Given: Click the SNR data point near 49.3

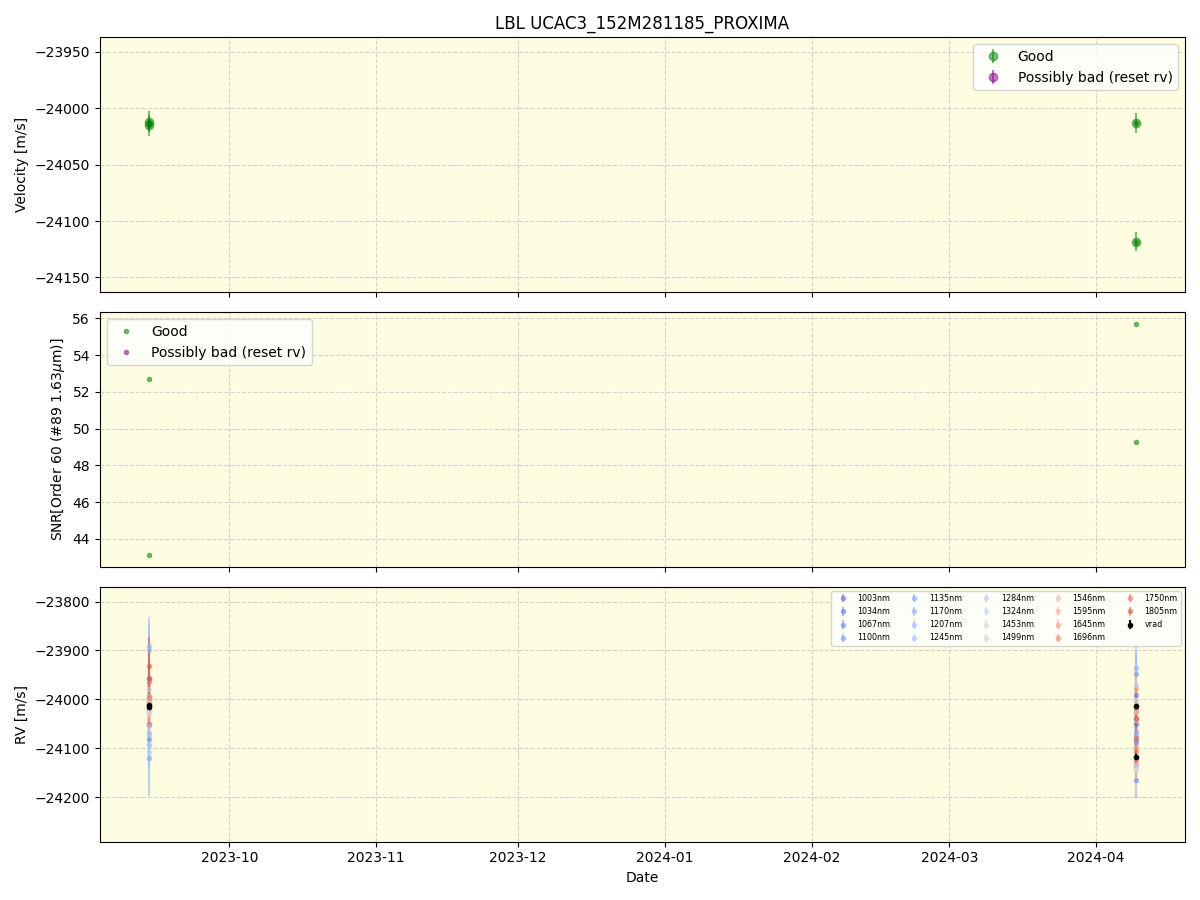Looking at the screenshot, I should coord(1136,442).
